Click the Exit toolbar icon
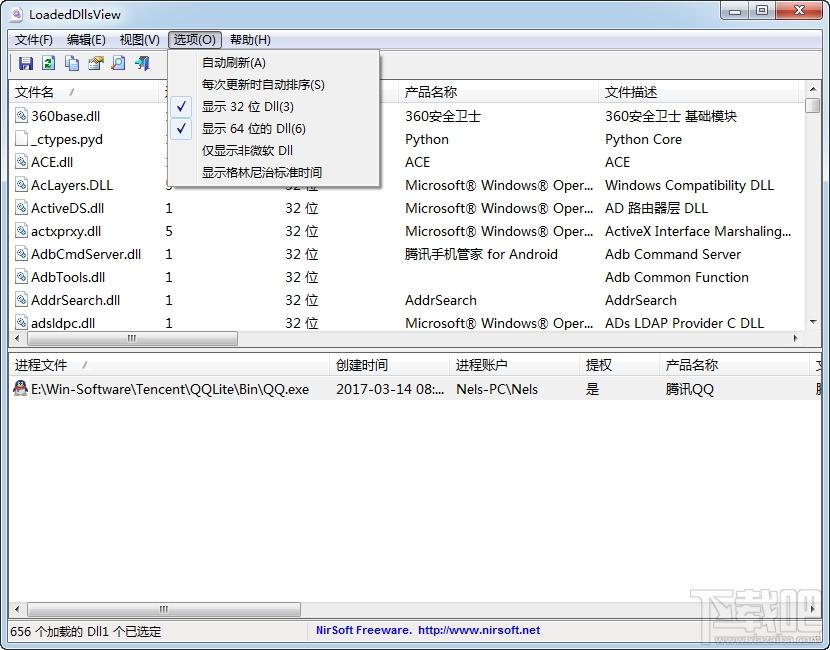 click(x=142, y=64)
